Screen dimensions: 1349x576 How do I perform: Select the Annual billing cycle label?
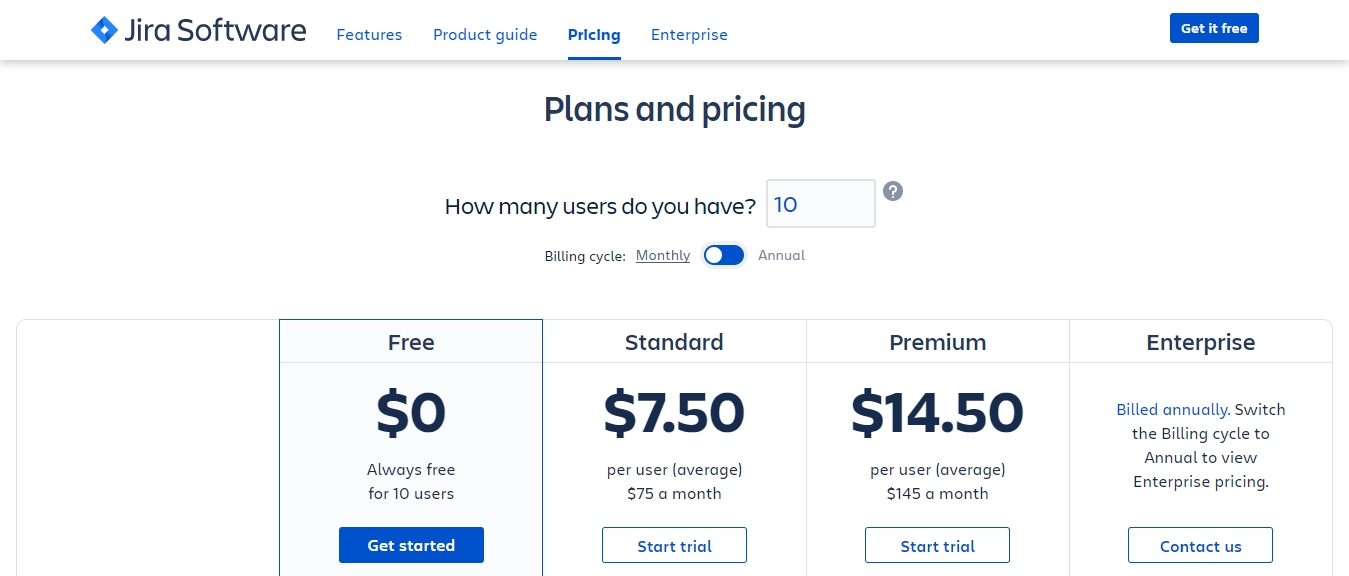coord(781,255)
